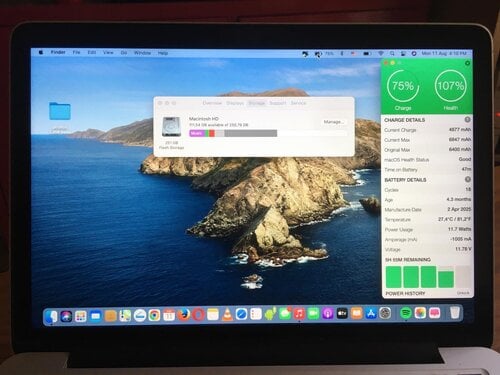Click the purple segment of storage bar
Image resolution: width=500 pixels, height=375 pixels.
click(x=197, y=133)
